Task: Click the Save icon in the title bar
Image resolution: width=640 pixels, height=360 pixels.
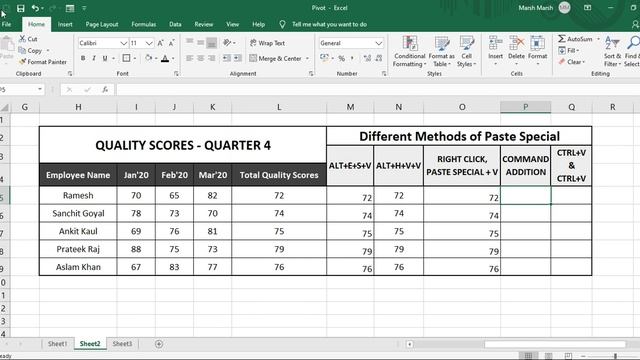Action: point(20,8)
